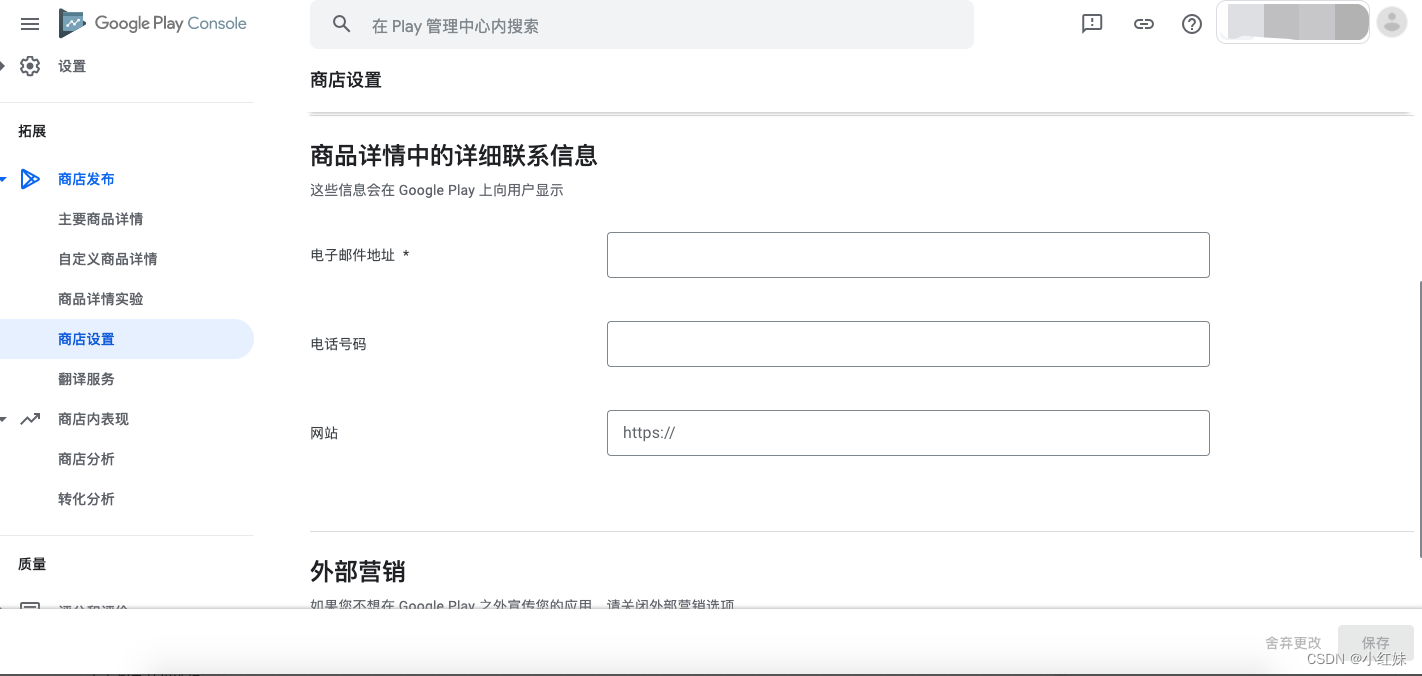Click the chart icon beside 商店内表现
The height and width of the screenshot is (676, 1422).
pyautogui.click(x=30, y=419)
